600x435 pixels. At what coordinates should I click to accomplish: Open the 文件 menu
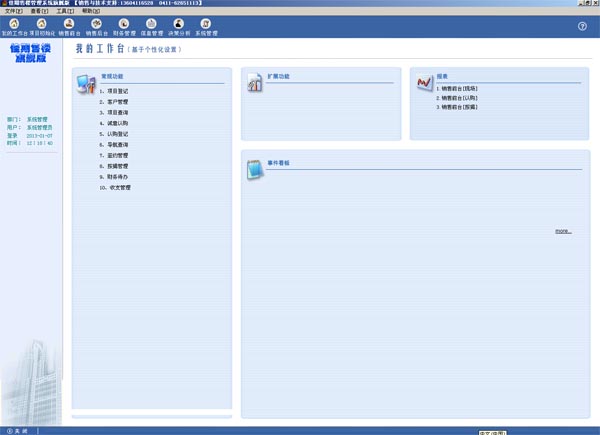click(x=14, y=11)
